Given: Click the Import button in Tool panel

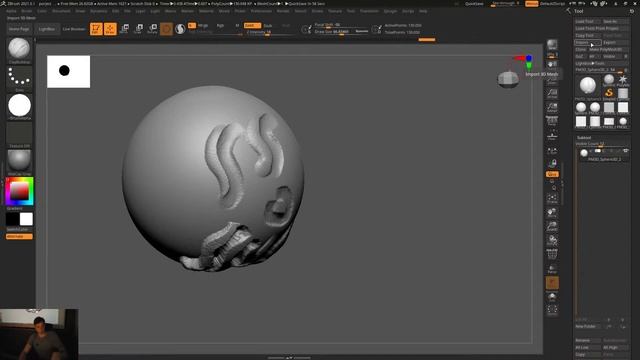Looking at the screenshot, I should [x=588, y=42].
